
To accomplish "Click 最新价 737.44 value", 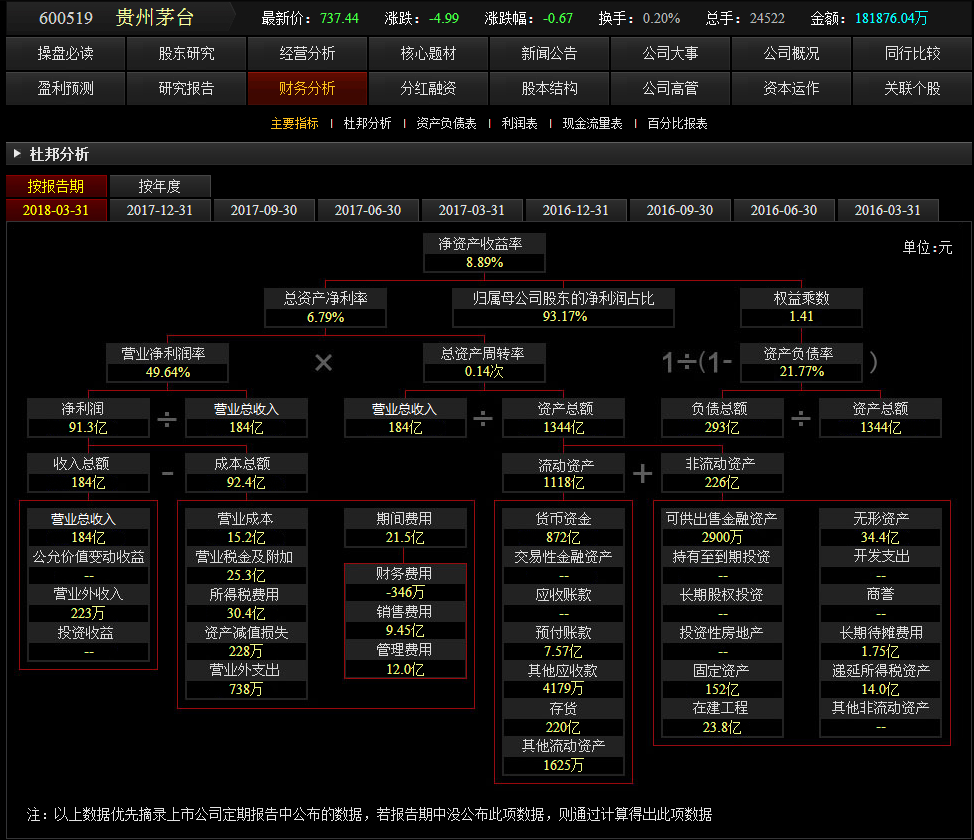I will click(339, 18).
